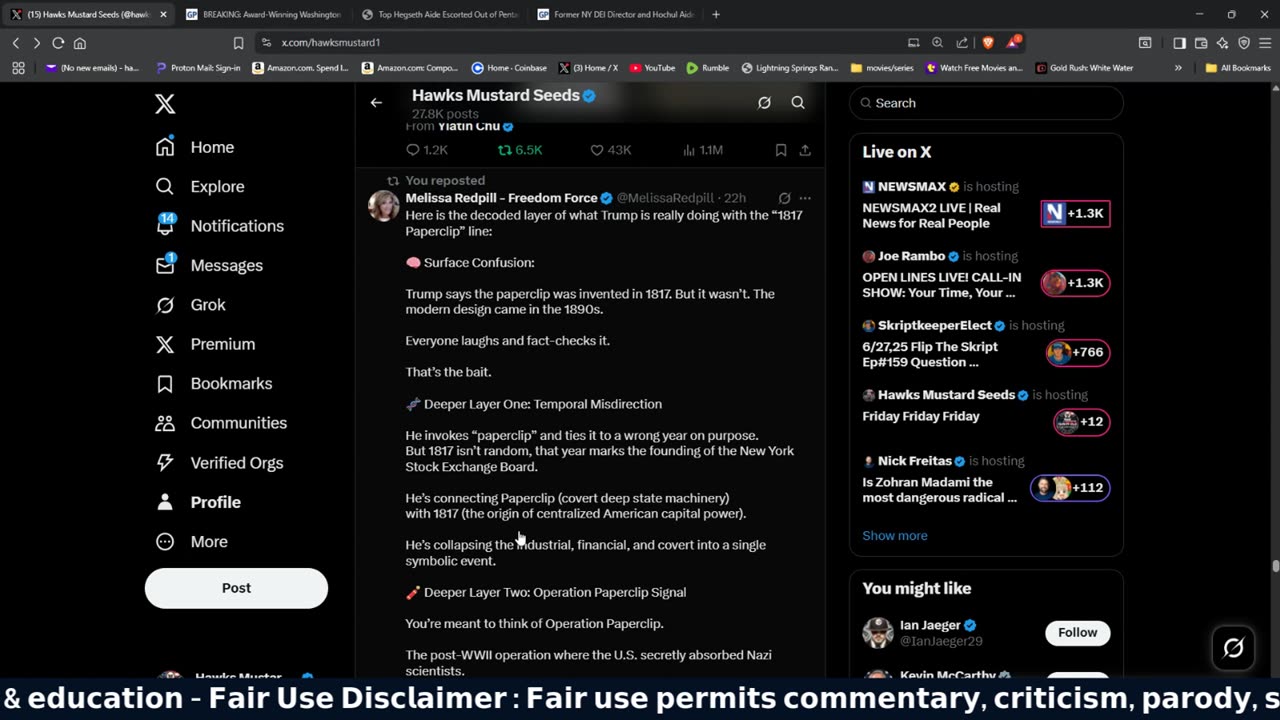Viewport: 1280px width, 720px height.
Task: Click browser back arrow
Action: (16, 43)
